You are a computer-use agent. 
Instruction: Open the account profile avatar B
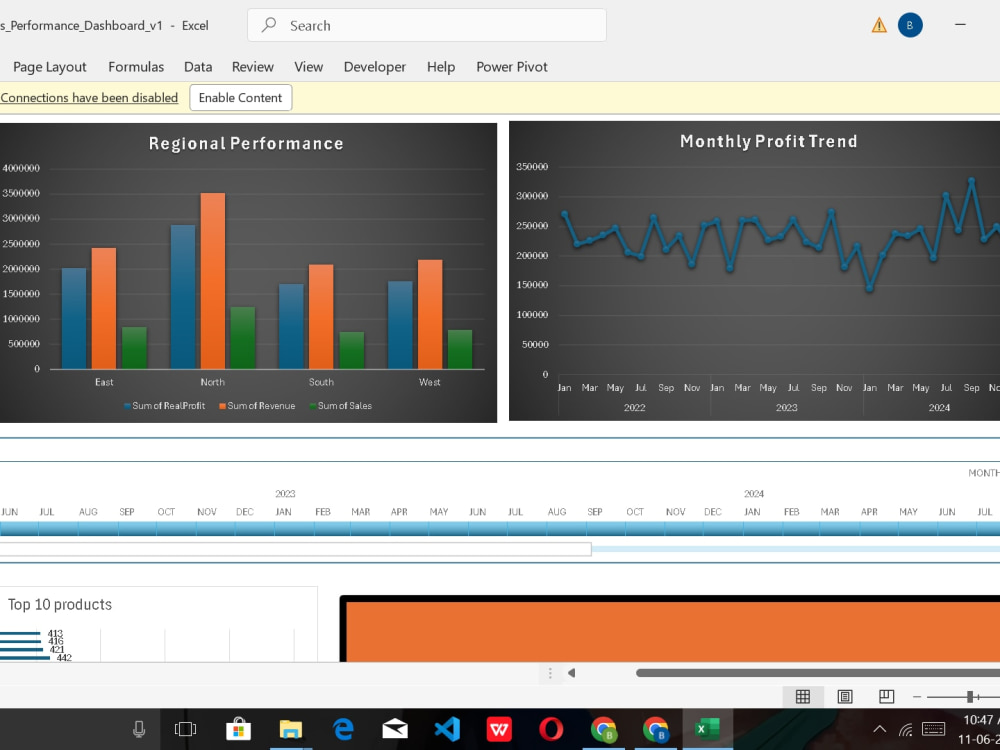(x=910, y=26)
